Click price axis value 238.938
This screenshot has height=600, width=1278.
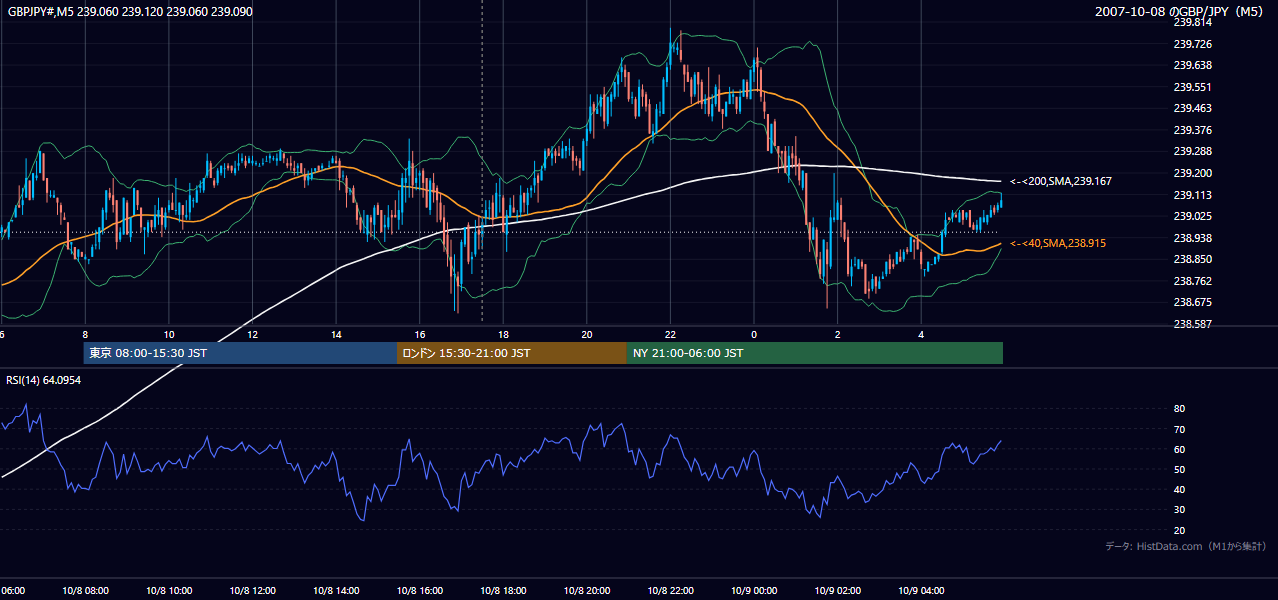(x=1193, y=238)
